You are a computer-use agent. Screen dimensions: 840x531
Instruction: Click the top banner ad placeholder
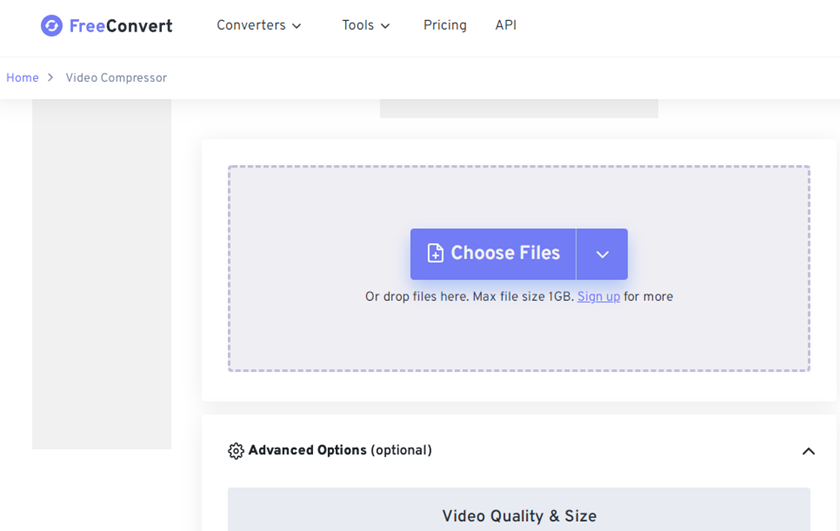[519, 108]
